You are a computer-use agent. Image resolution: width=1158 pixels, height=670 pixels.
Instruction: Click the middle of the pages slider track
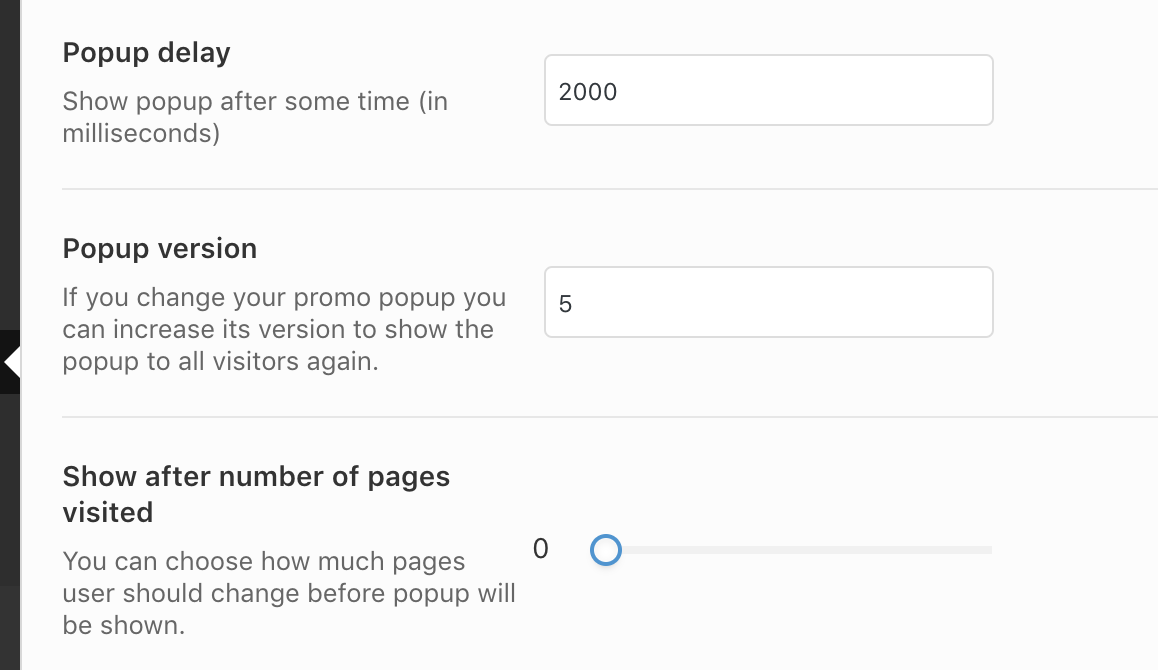800,550
